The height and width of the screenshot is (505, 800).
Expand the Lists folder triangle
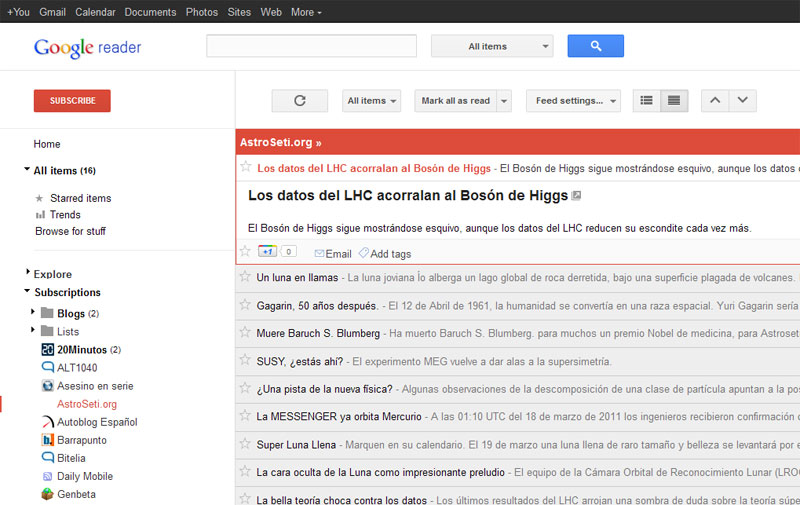(x=33, y=330)
